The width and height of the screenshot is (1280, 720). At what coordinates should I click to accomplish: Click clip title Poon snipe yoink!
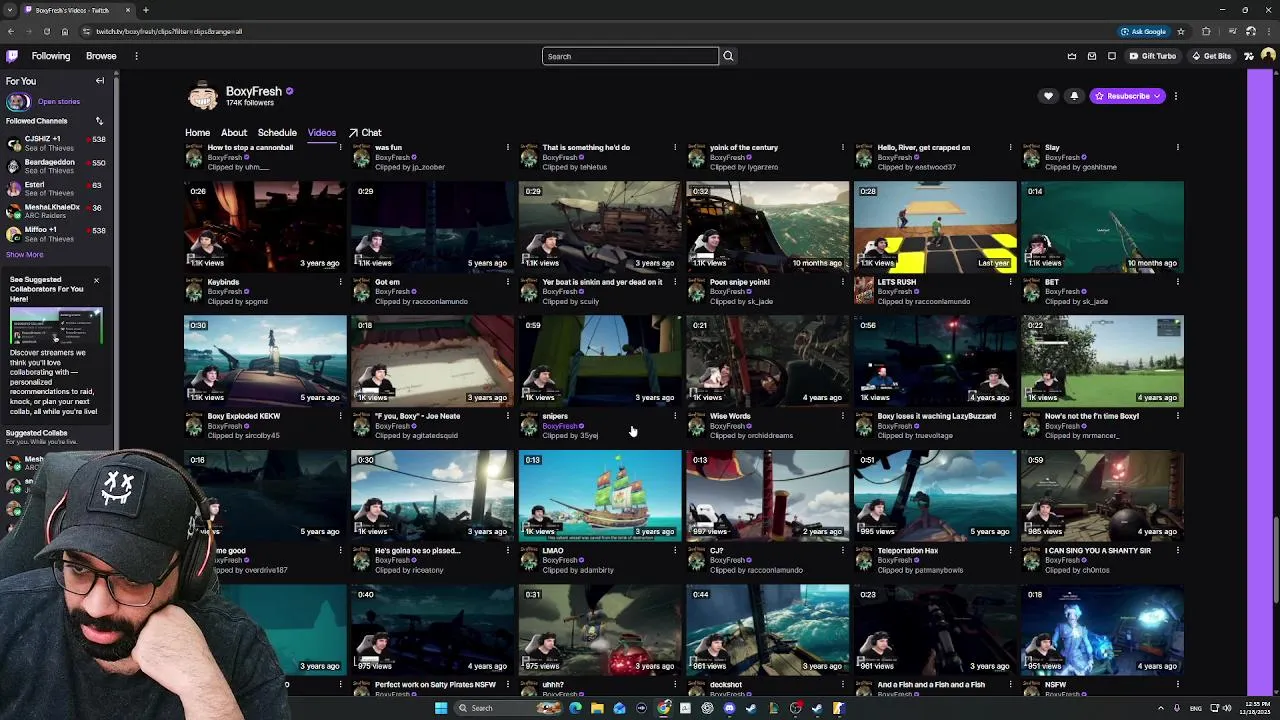[x=741, y=282]
